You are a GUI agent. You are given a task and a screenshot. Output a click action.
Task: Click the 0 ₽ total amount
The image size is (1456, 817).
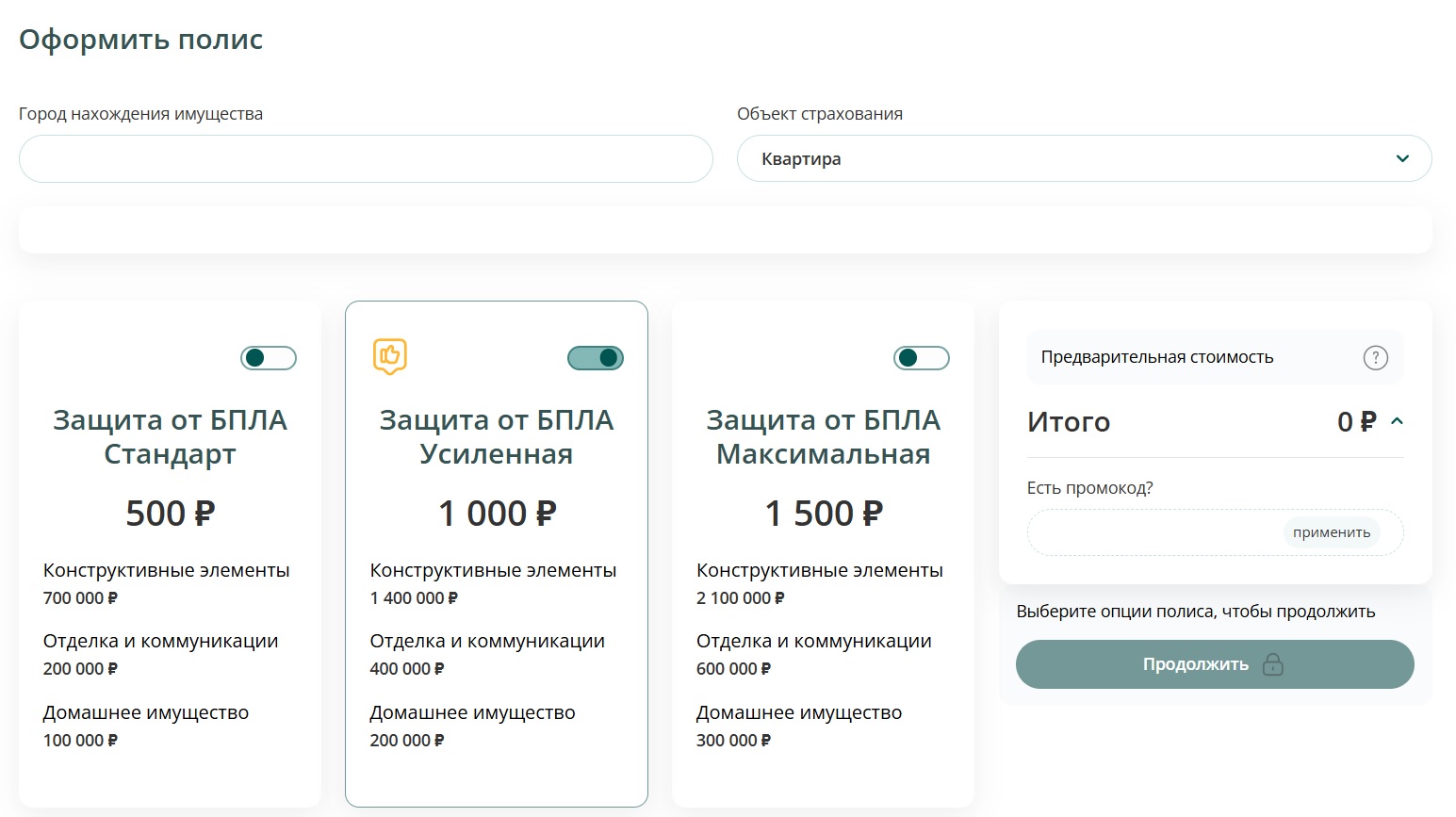pyautogui.click(x=1357, y=422)
